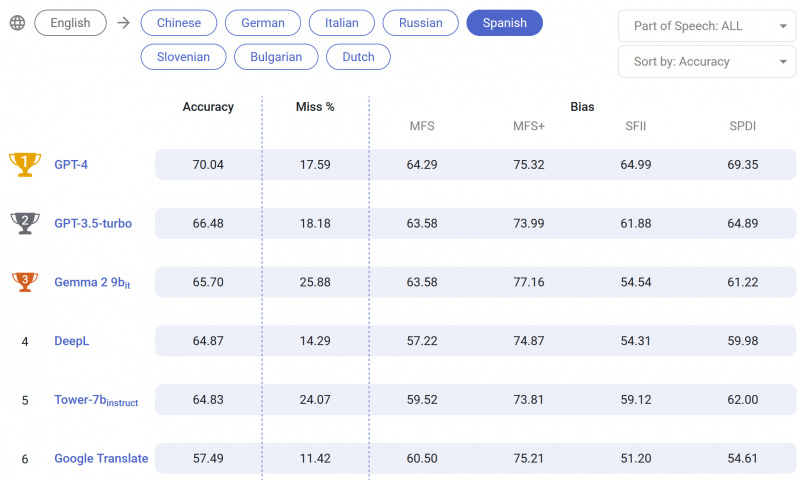Select the Bulgarian language button
Screen dimensions: 800x480
pyautogui.click(x=276, y=57)
